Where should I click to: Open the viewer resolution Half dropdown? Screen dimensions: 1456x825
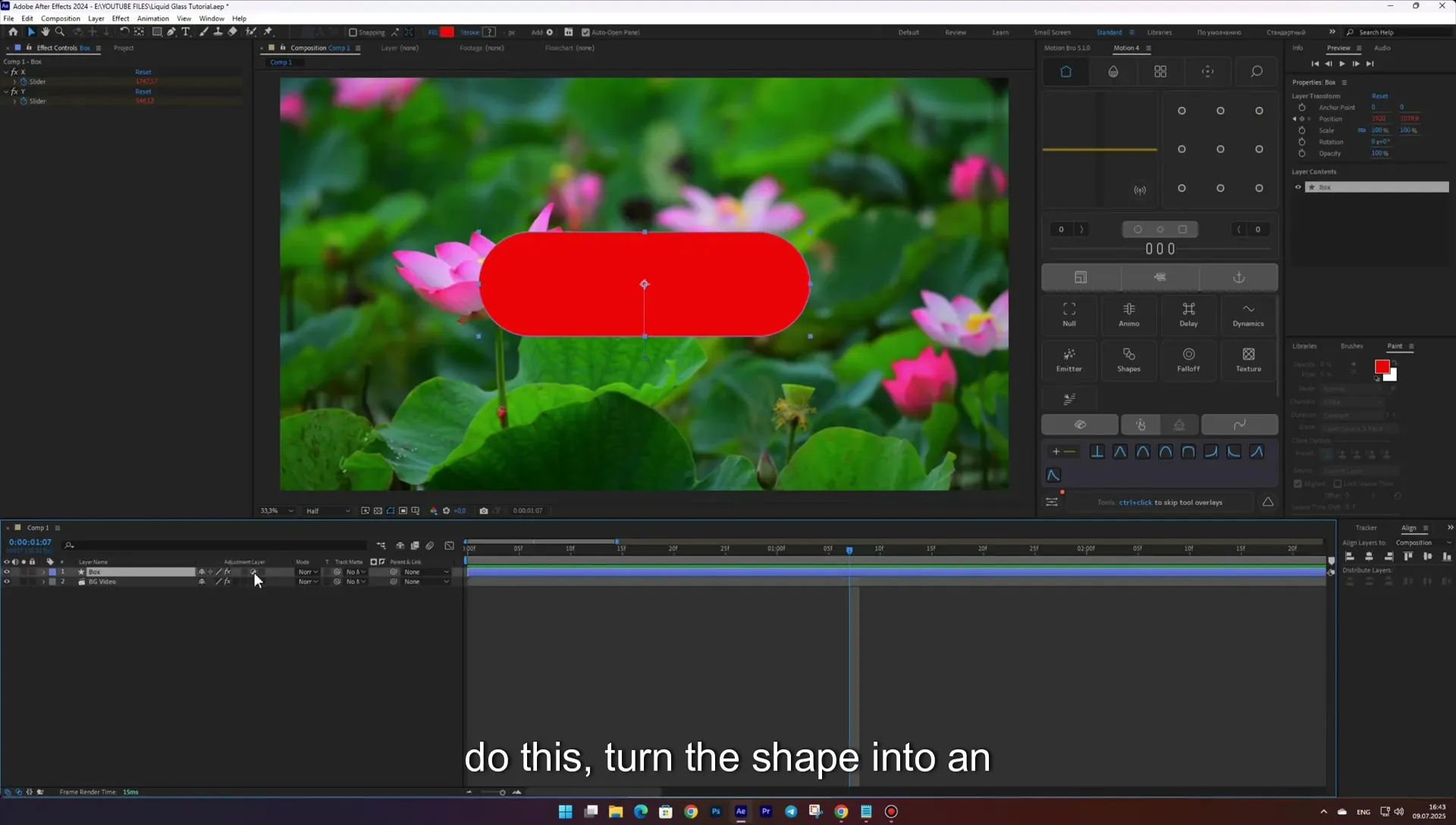tap(328, 511)
